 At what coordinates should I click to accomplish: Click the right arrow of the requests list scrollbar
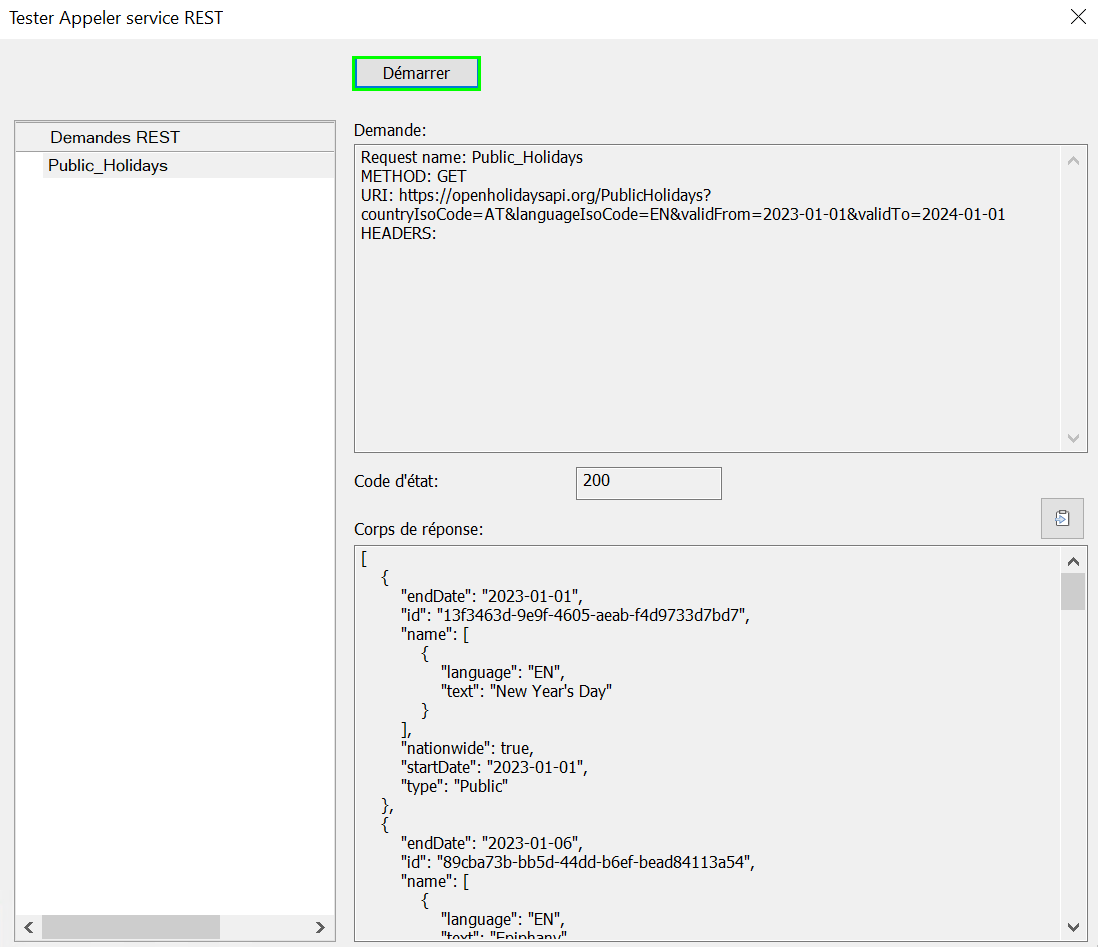coord(320,927)
